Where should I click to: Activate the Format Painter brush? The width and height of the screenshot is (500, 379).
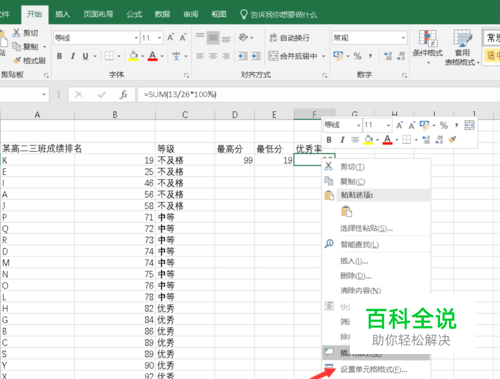pyautogui.click(x=16, y=60)
